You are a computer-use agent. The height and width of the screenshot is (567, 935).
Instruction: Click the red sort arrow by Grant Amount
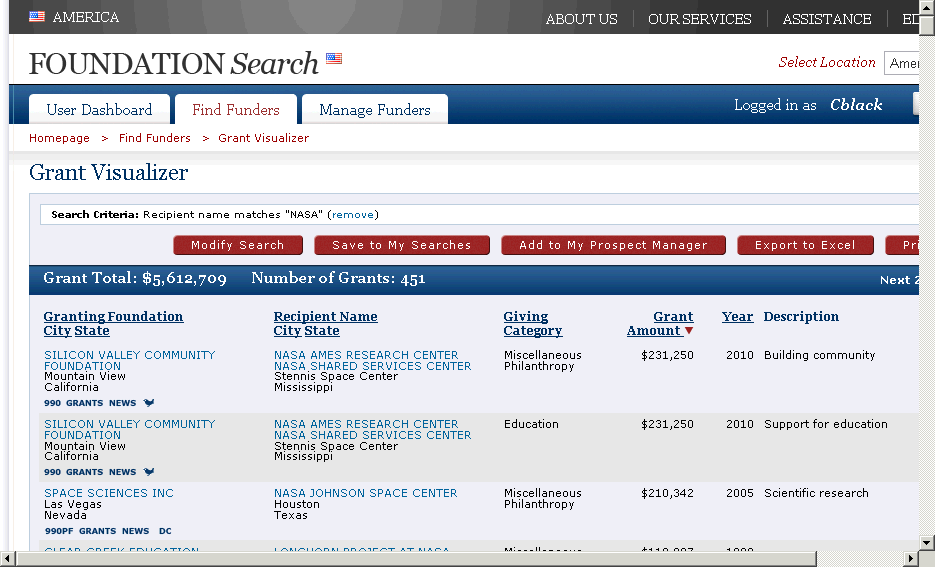click(x=689, y=331)
